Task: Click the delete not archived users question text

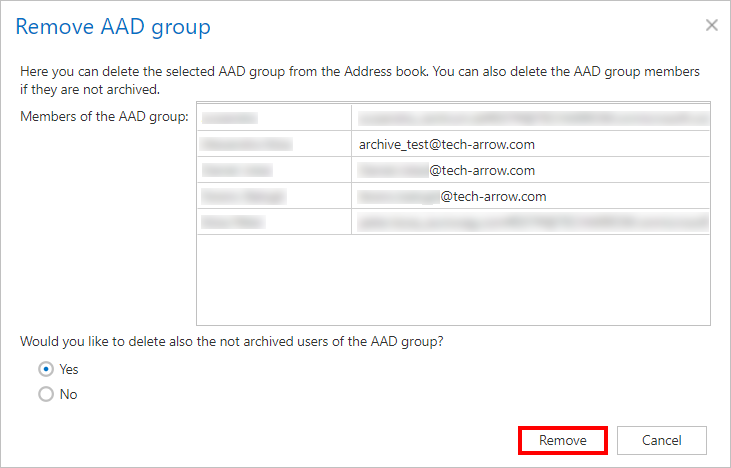Action: 231,341
